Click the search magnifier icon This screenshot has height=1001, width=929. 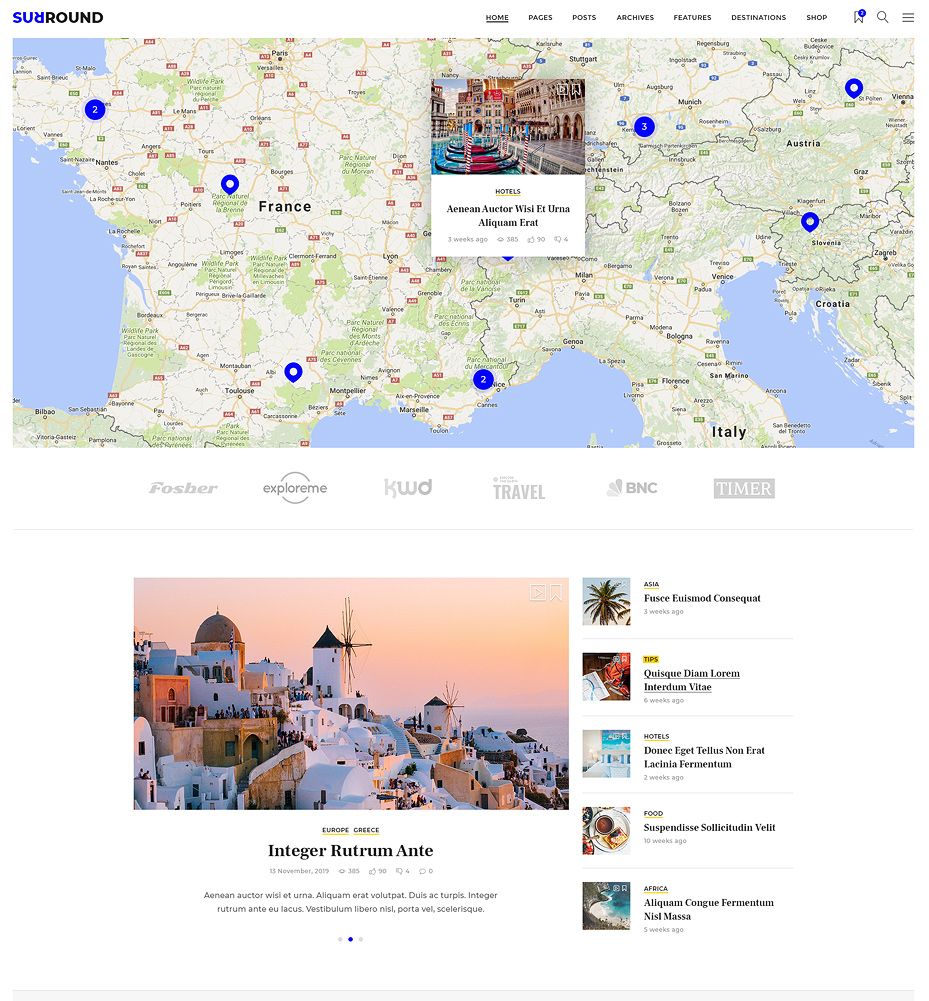coord(883,17)
